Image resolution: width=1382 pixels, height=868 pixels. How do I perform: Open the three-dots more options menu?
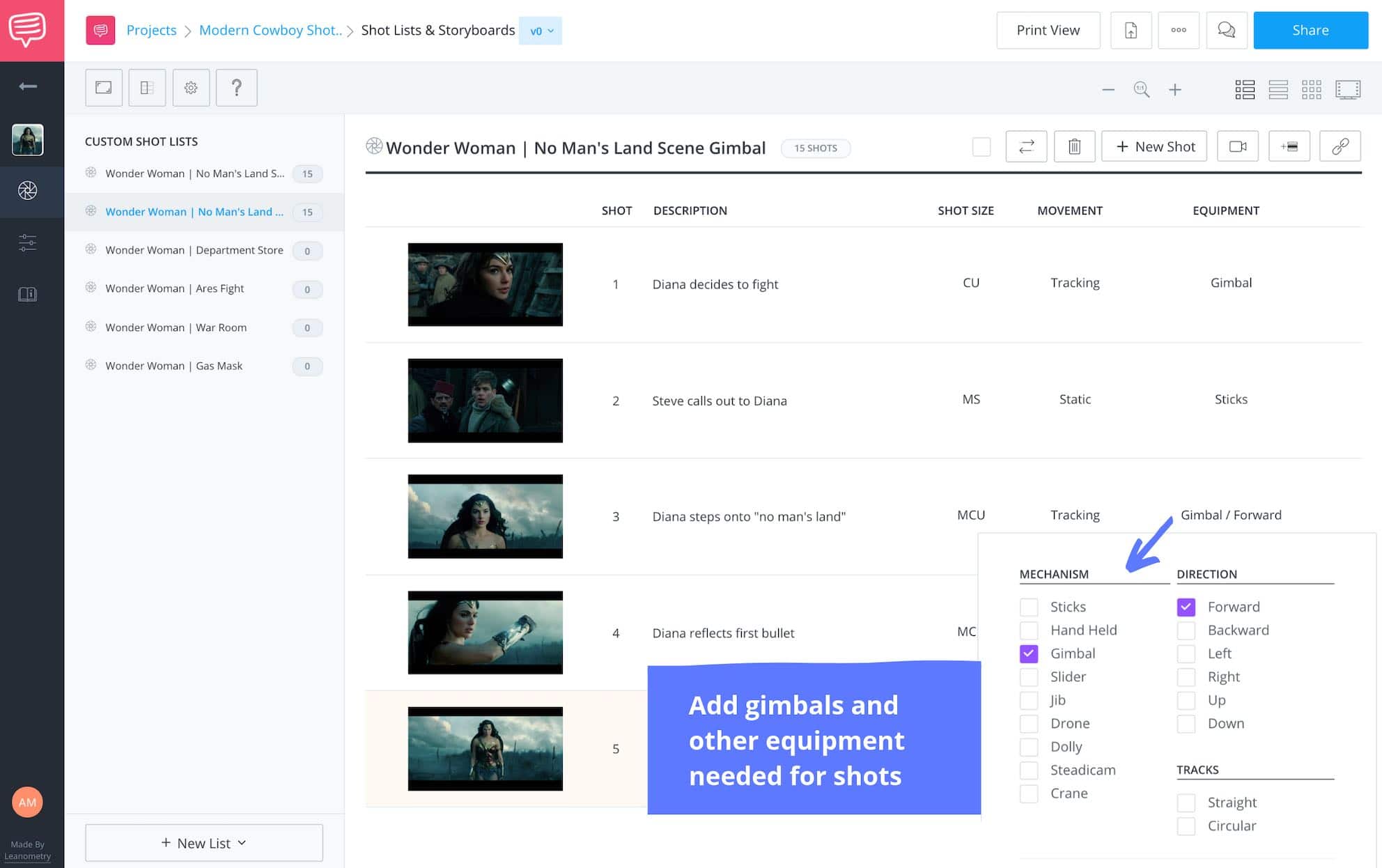coord(1179,30)
